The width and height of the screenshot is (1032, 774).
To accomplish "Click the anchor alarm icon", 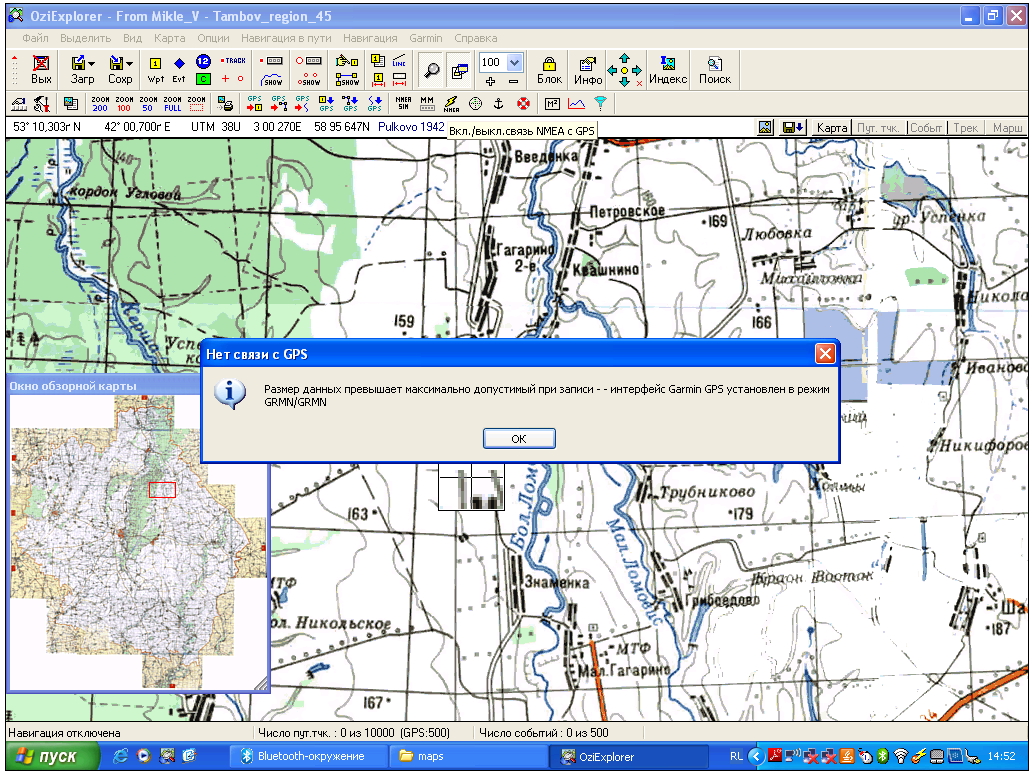I will point(499,103).
